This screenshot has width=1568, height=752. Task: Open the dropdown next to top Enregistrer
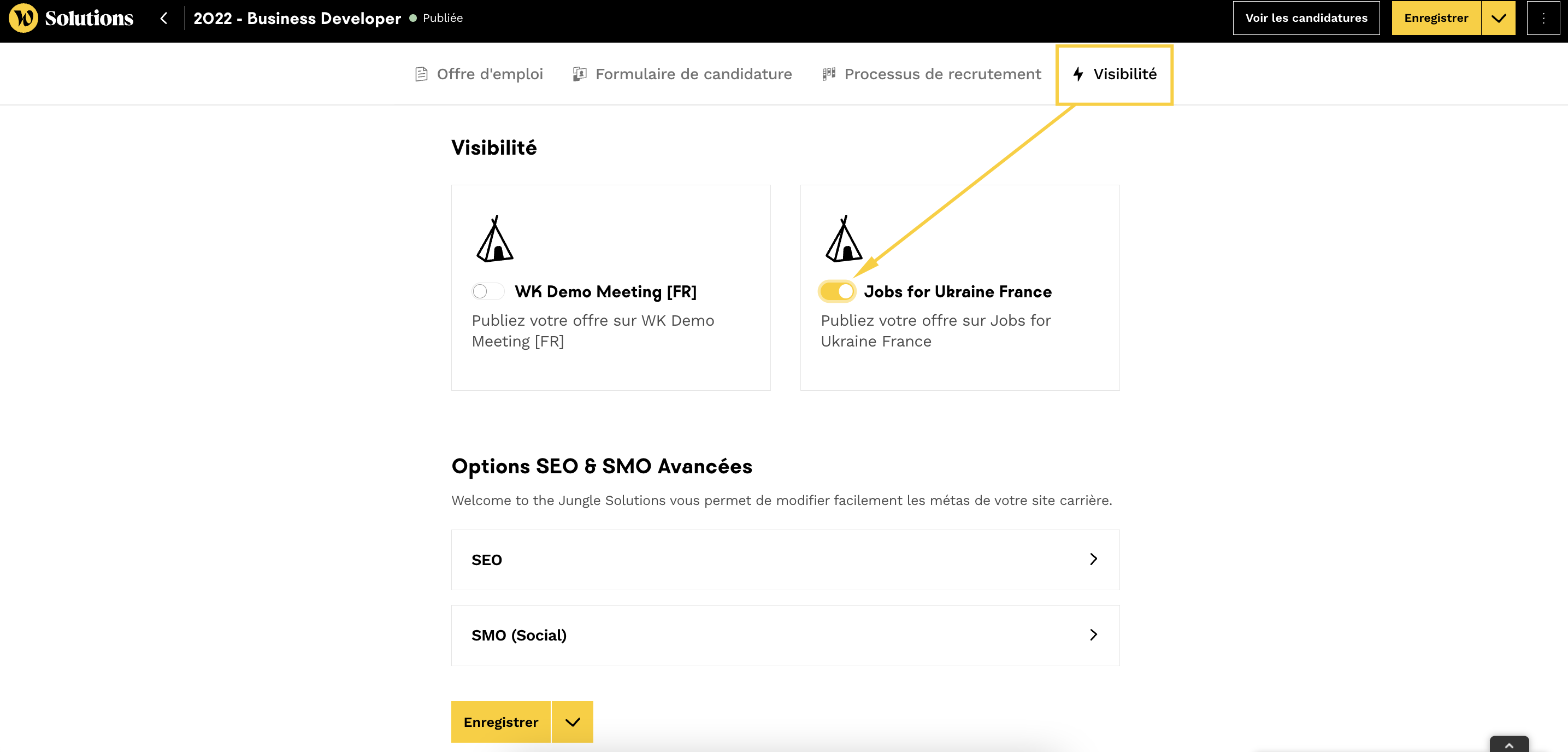click(1498, 18)
